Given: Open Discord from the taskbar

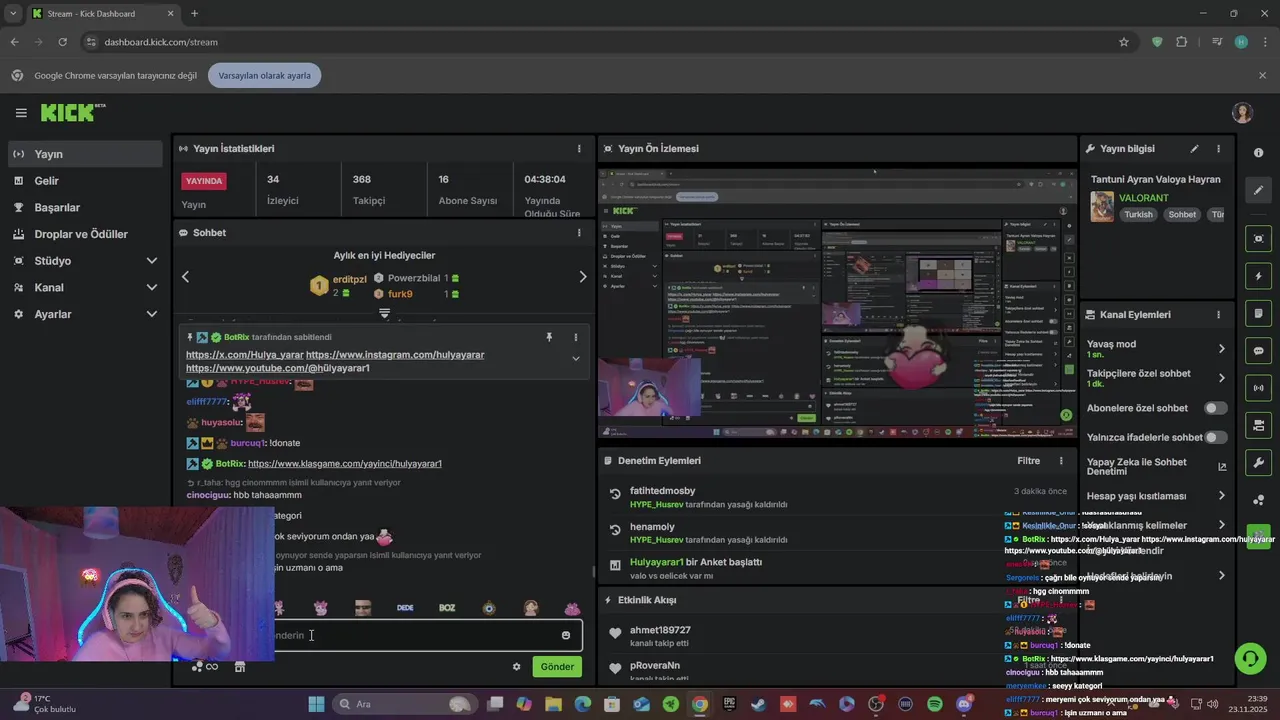Looking at the screenshot, I should (x=964, y=704).
